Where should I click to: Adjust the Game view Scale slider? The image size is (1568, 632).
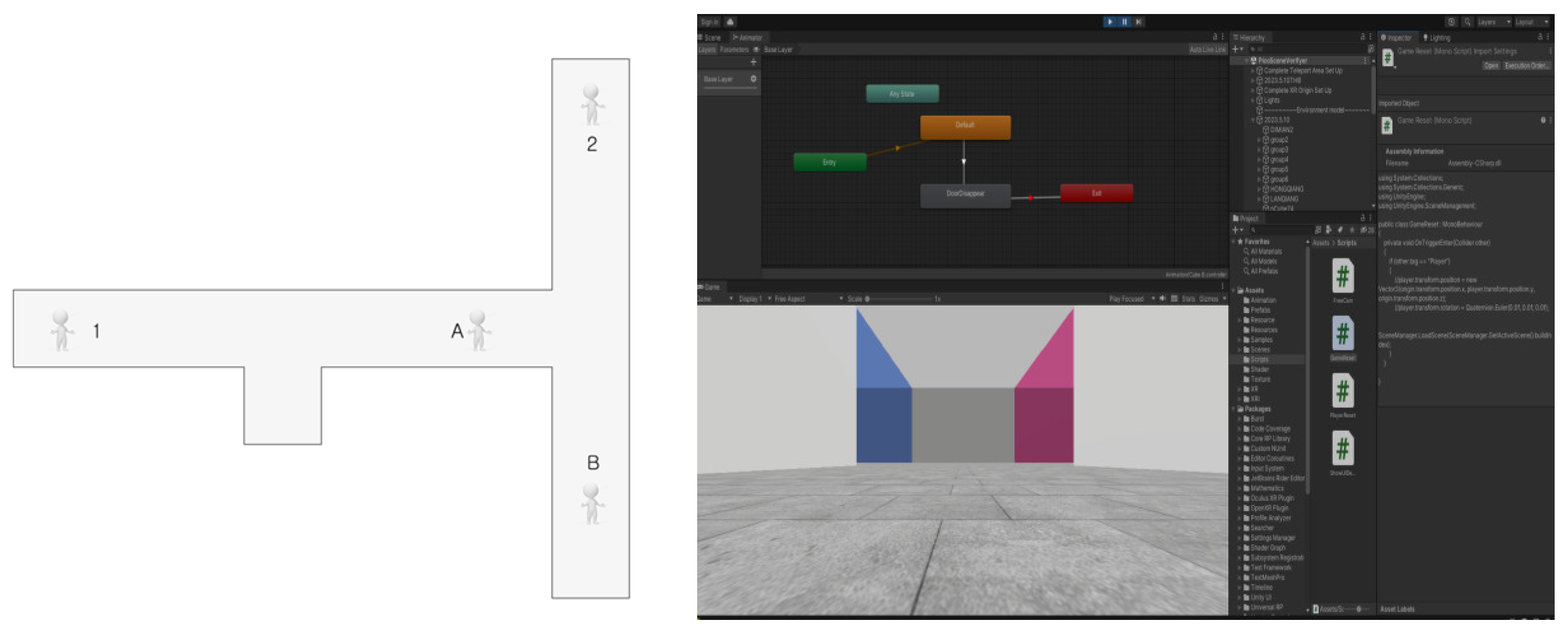point(868,298)
